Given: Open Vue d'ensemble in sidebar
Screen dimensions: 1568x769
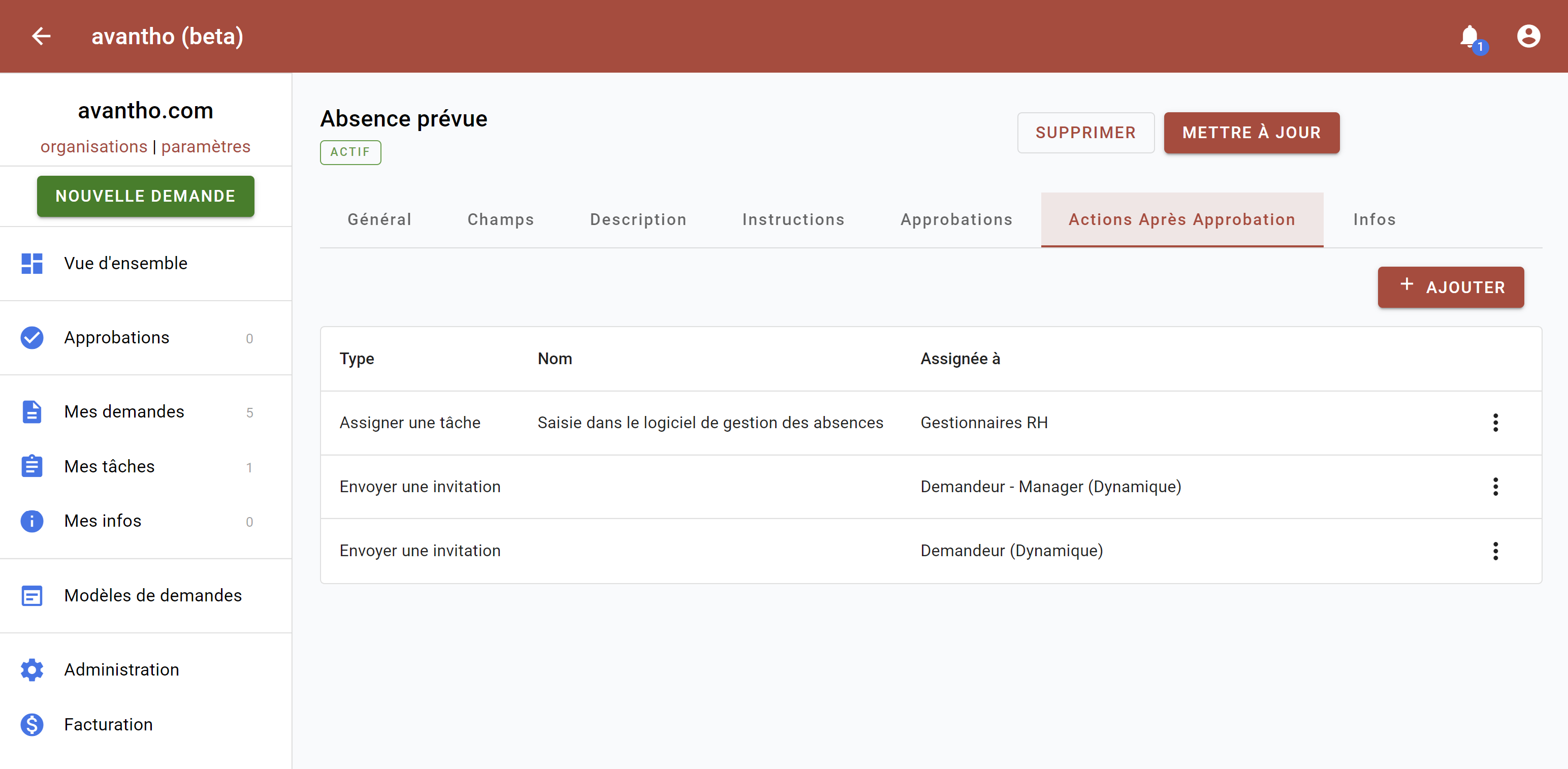Looking at the screenshot, I should tap(145, 264).
